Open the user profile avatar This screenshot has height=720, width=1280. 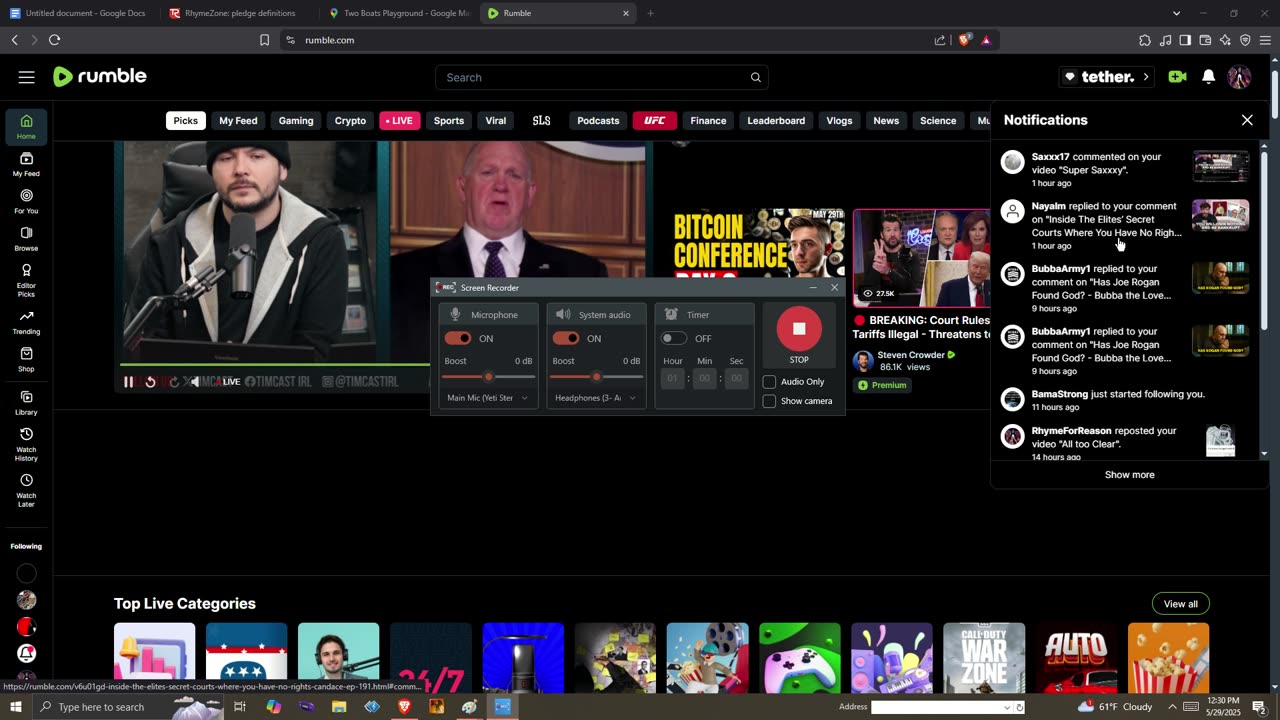[x=1239, y=77]
